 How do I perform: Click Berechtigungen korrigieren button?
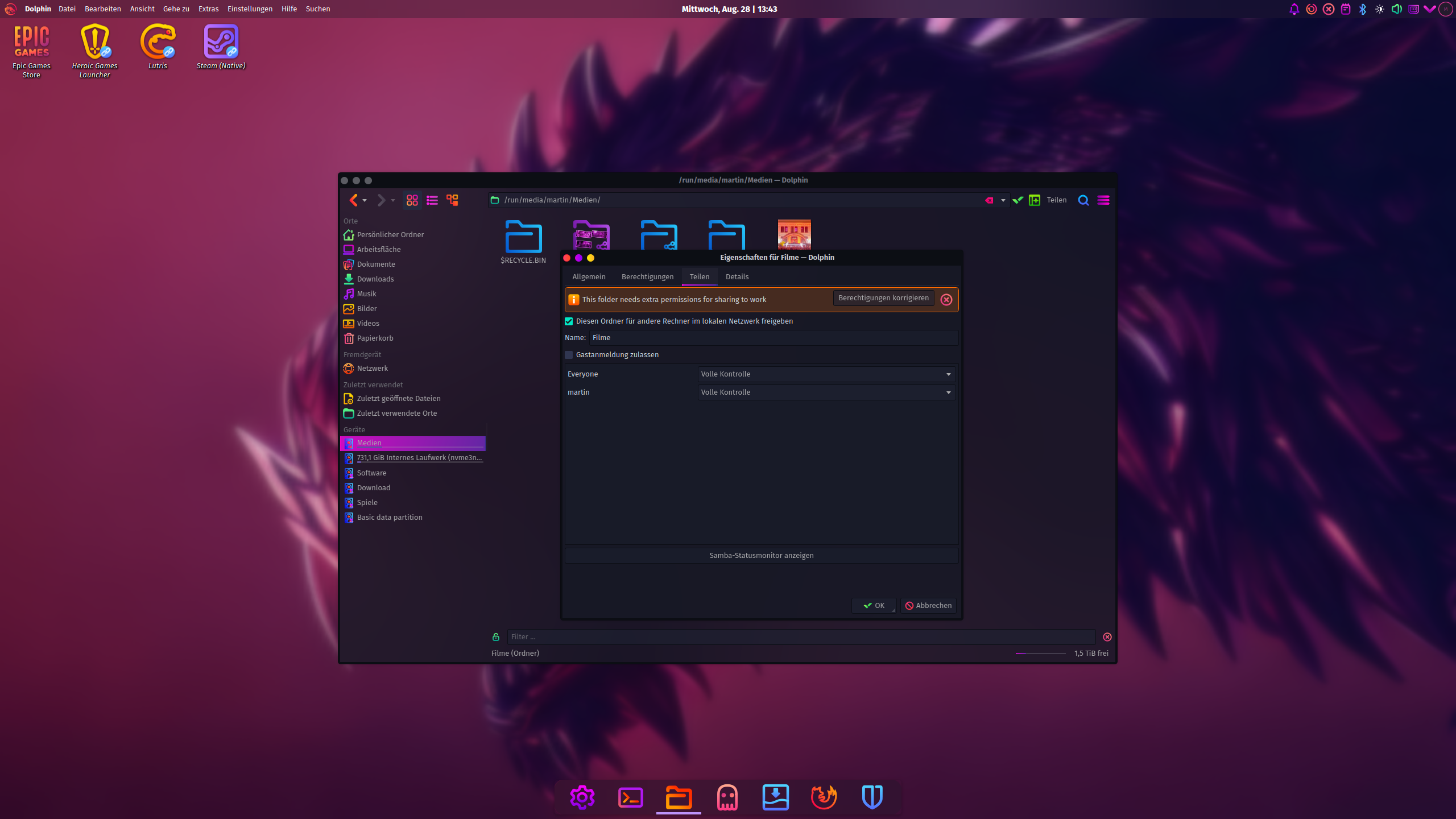click(x=883, y=298)
